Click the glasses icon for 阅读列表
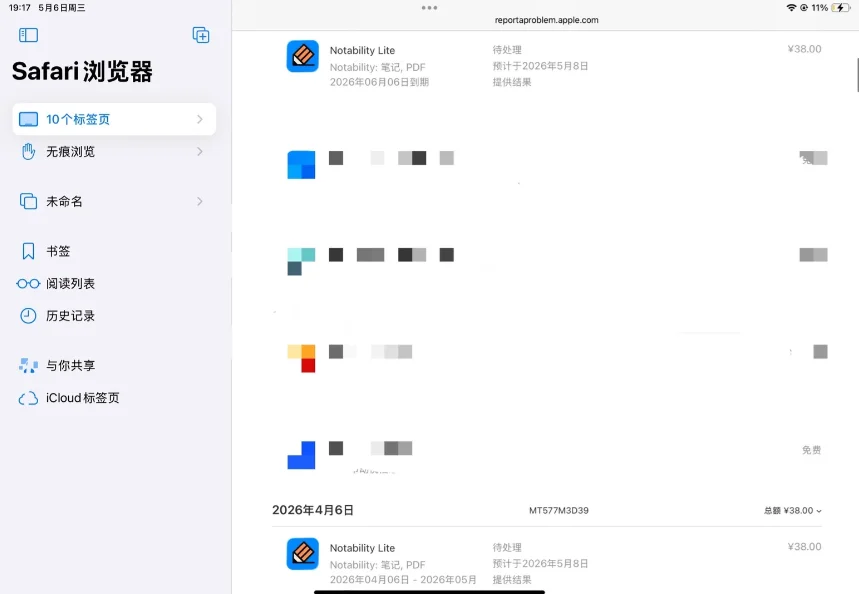The height and width of the screenshot is (594, 859). [x=28, y=283]
